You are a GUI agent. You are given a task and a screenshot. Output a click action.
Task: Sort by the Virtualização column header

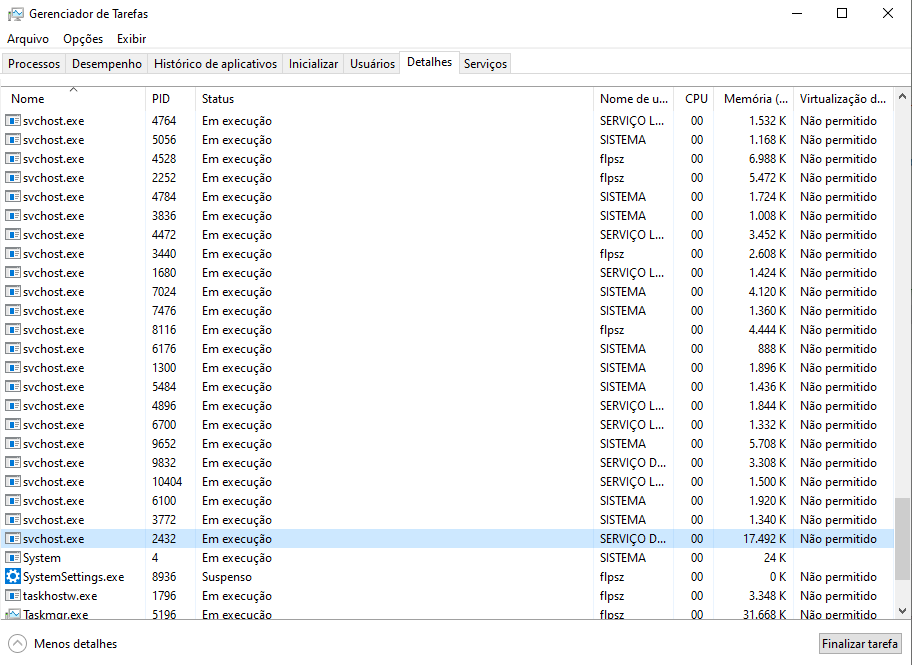[843, 98]
